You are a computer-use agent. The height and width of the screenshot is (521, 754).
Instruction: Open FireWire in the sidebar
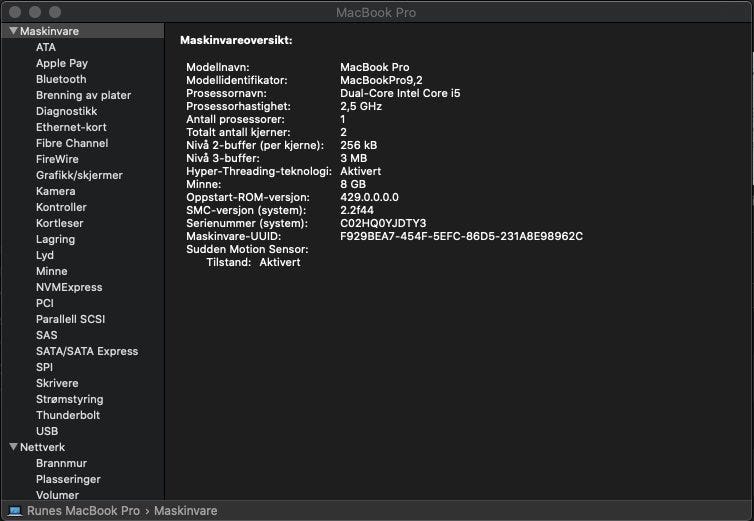57,159
